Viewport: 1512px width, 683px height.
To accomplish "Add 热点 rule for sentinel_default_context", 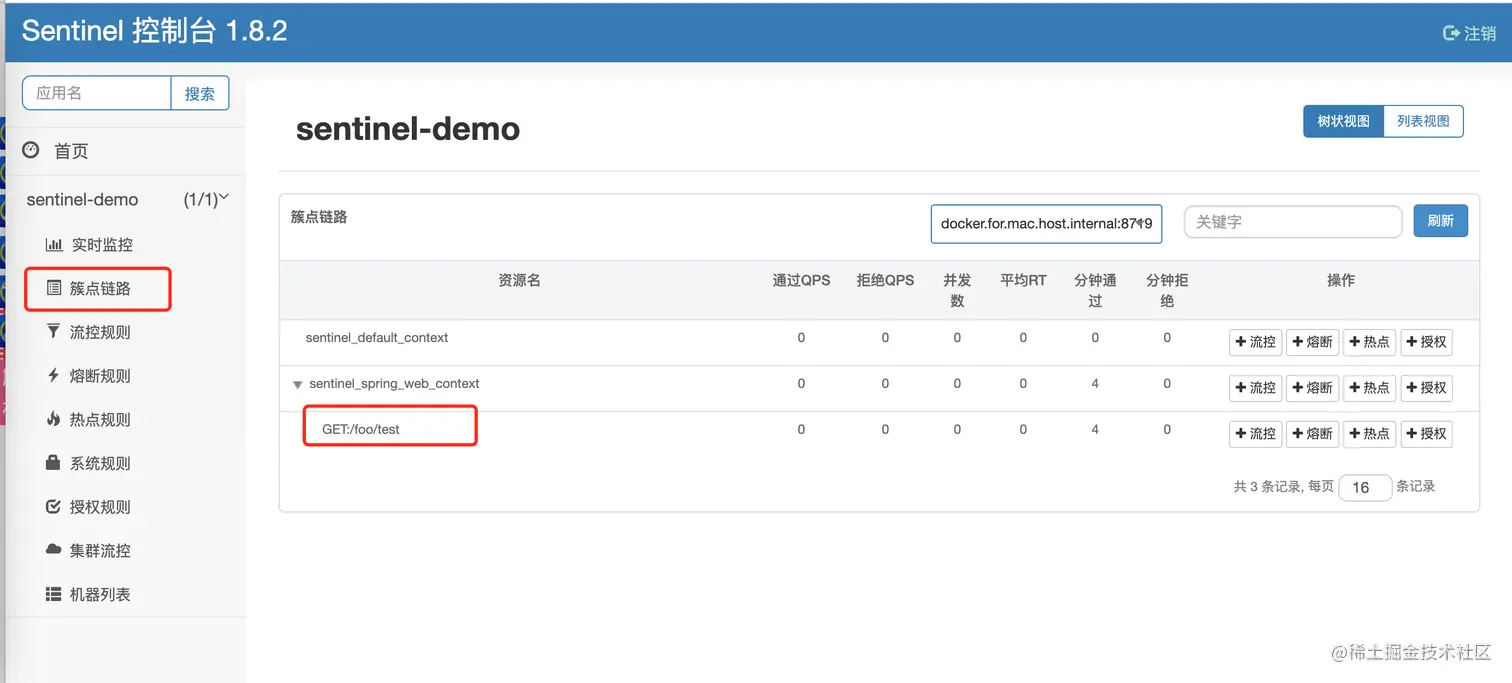I will click(x=1369, y=342).
